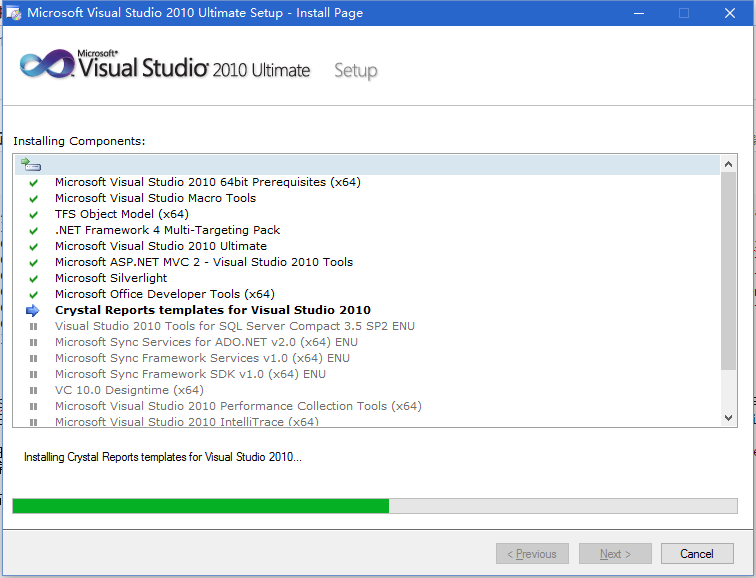Click the disabled Previous button
Viewport: 756px width, 578px height.
click(x=532, y=554)
